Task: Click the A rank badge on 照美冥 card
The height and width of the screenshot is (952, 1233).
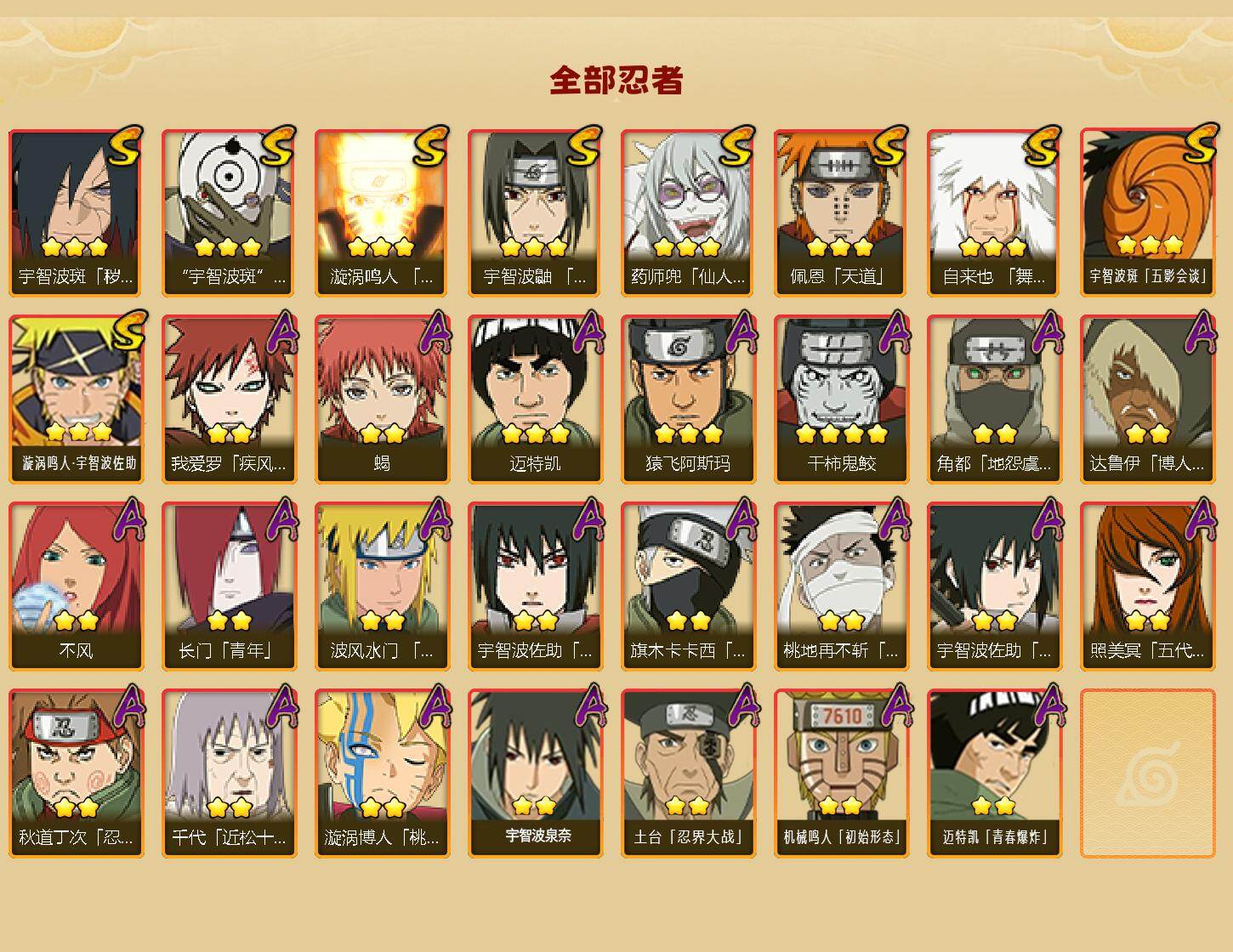Action: pyautogui.click(x=1199, y=518)
